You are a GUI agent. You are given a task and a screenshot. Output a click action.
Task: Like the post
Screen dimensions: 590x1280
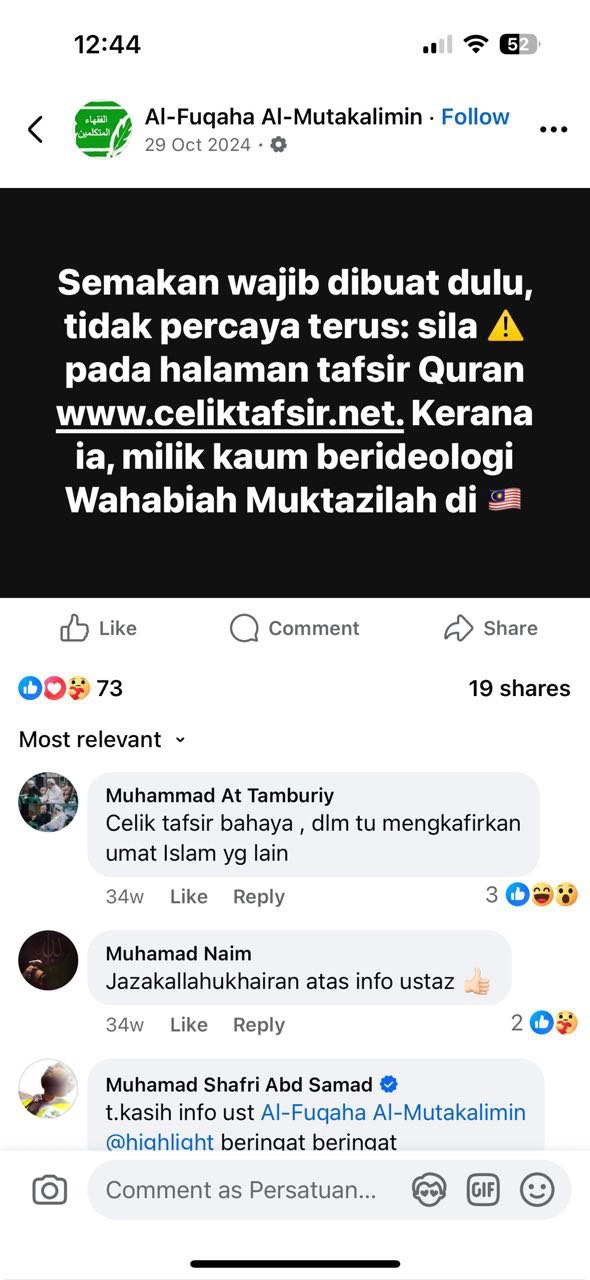click(x=98, y=628)
